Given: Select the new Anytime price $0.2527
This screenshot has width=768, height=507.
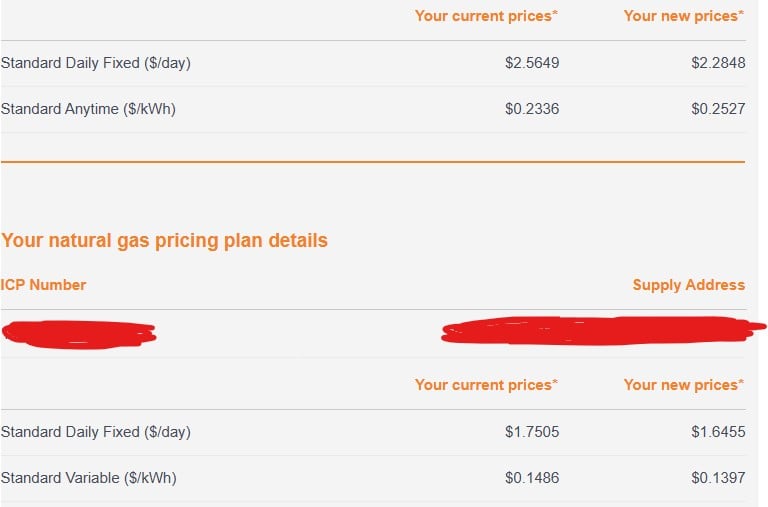Looking at the screenshot, I should [718, 109].
